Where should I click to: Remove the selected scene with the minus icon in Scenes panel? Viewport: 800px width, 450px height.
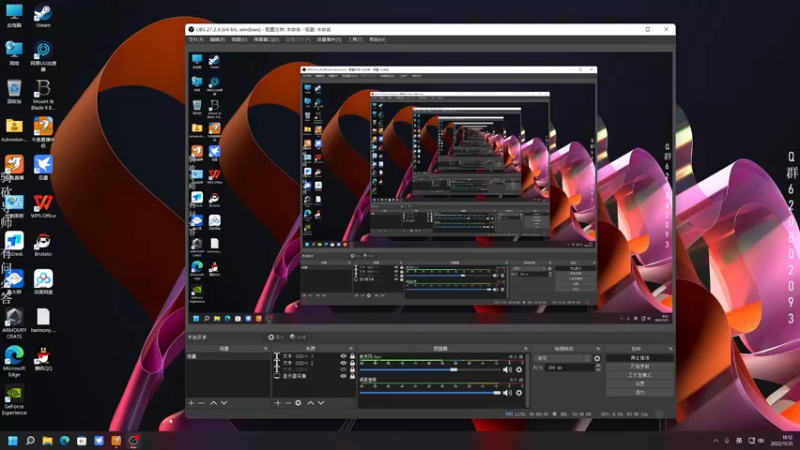(202, 403)
